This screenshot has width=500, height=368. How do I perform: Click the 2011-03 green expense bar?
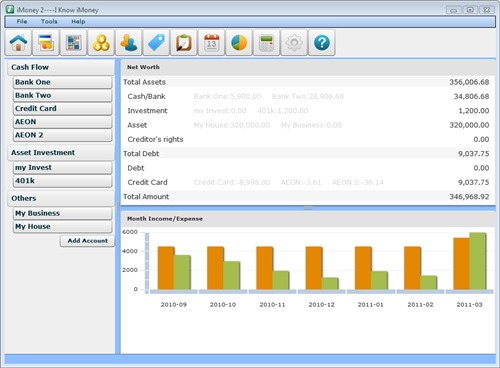coord(478,261)
